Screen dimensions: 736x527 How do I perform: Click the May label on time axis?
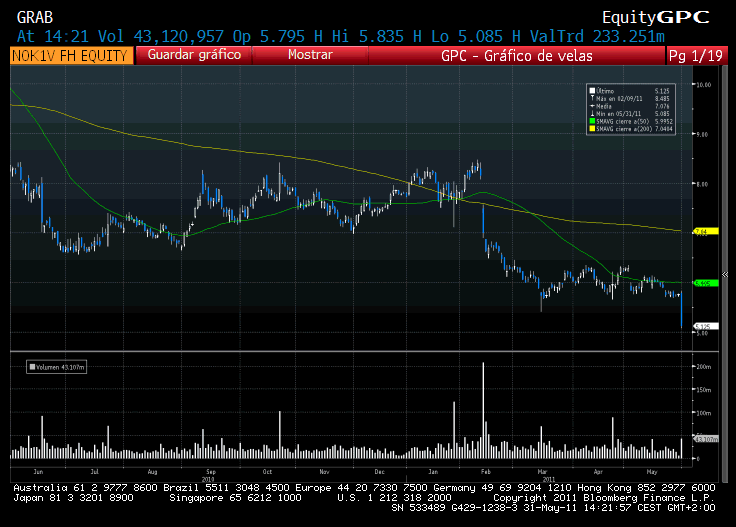click(x=652, y=472)
